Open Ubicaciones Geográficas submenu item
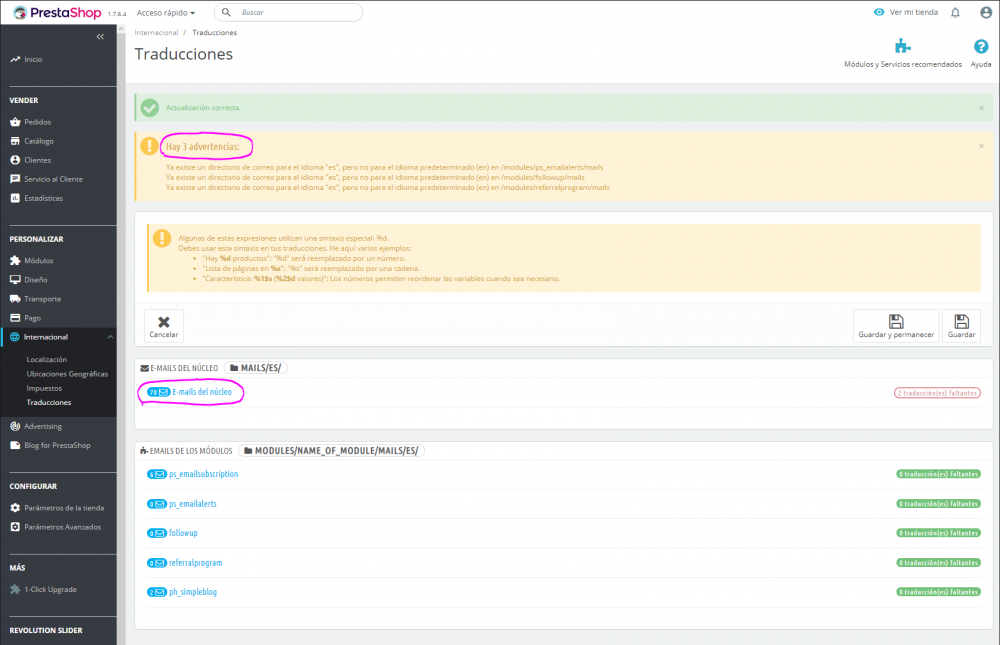The image size is (1000, 645). [x=67, y=374]
